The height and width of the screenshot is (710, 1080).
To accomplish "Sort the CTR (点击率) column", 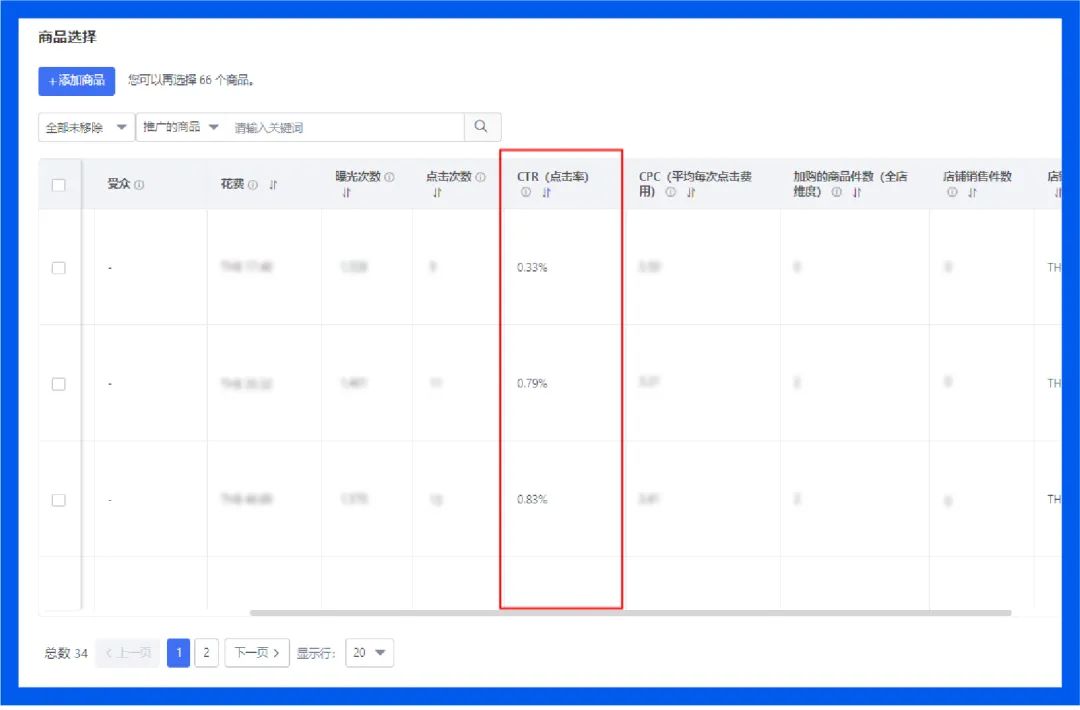I will pyautogui.click(x=546, y=191).
